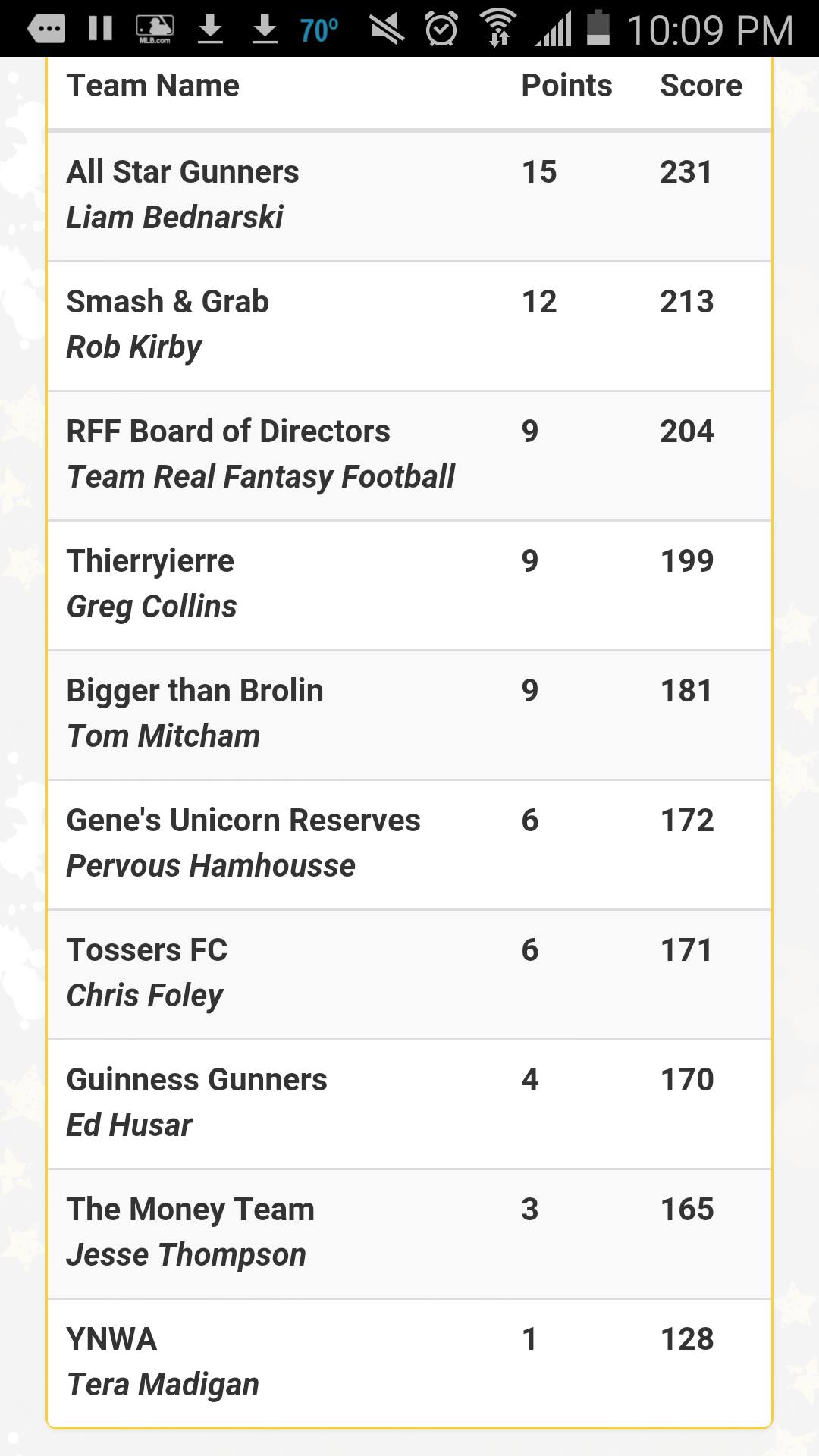This screenshot has width=819, height=1456.
Task: Select Gene's Unicorn Reserves entry
Action: tap(409, 845)
